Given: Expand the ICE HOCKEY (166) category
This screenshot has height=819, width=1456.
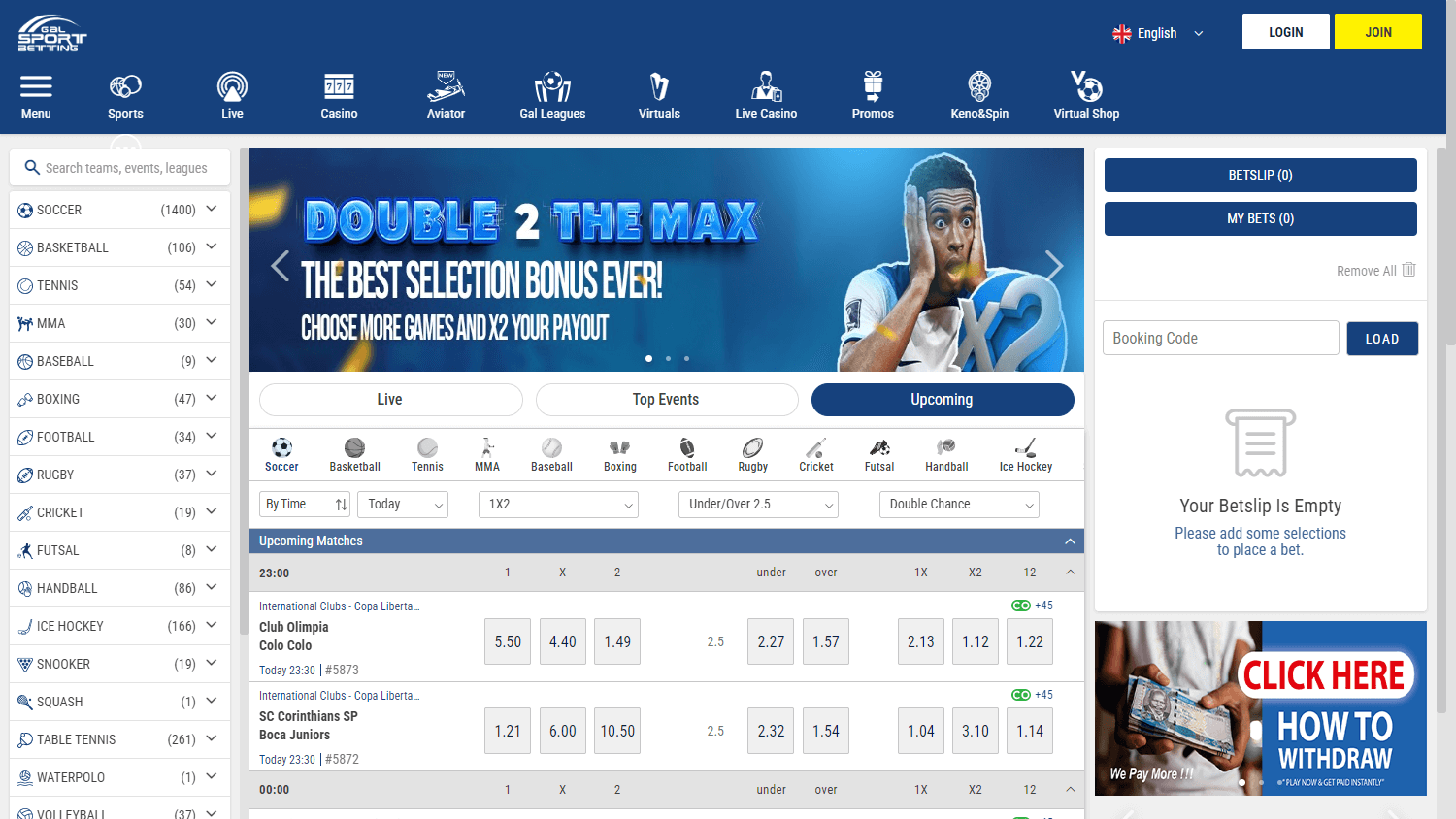Looking at the screenshot, I should point(119,626).
